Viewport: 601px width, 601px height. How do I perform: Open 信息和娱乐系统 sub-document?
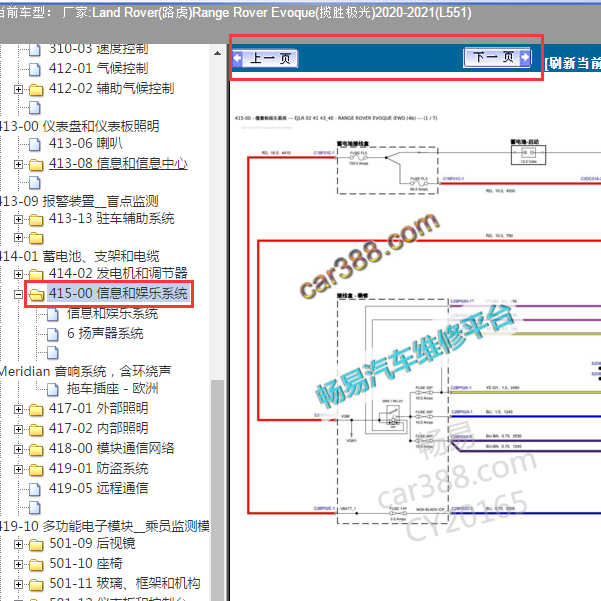tap(112, 314)
